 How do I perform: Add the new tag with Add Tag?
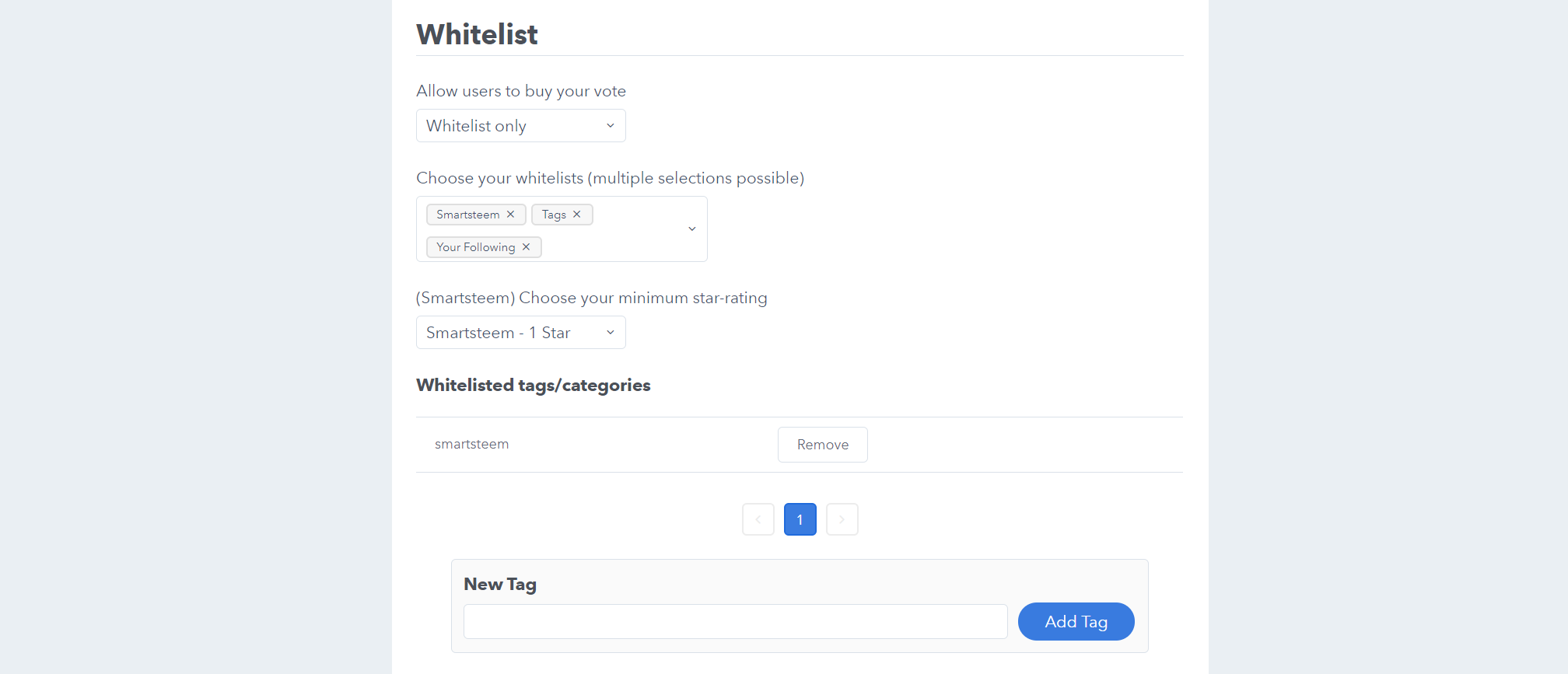[1076, 622]
